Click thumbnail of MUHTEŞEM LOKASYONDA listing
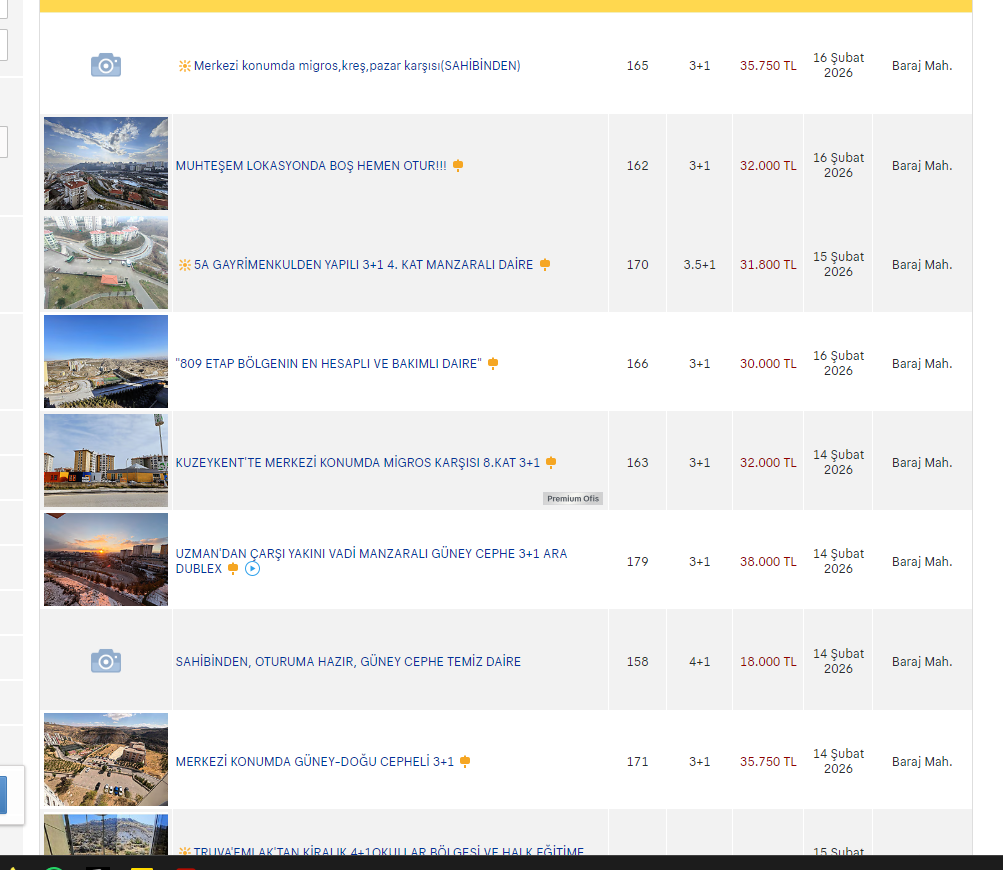 point(106,163)
